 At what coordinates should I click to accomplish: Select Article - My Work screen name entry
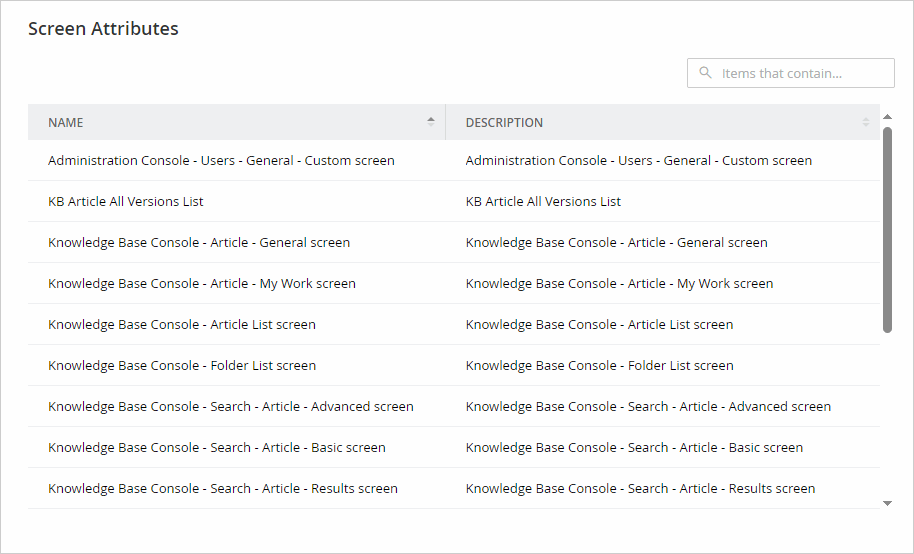(x=202, y=283)
